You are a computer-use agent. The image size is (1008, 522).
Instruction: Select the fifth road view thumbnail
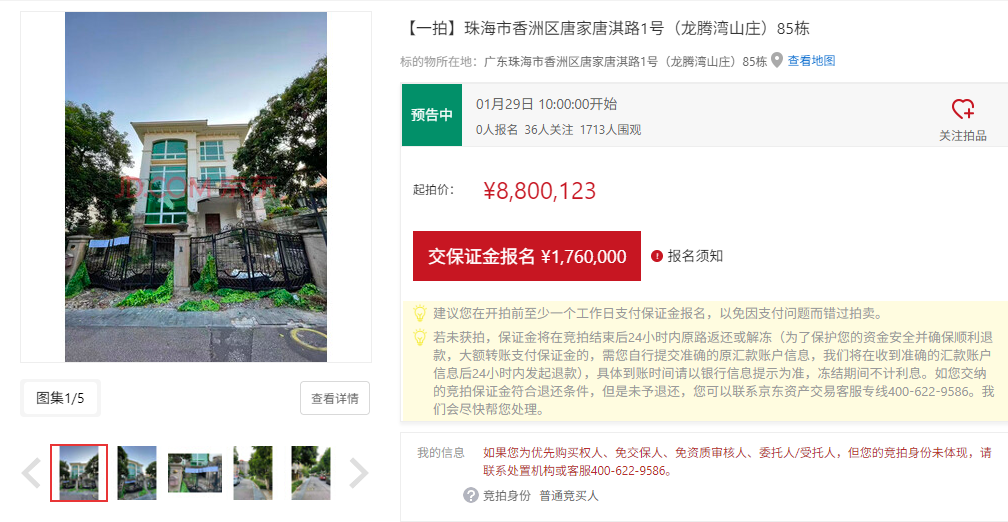coord(310,473)
